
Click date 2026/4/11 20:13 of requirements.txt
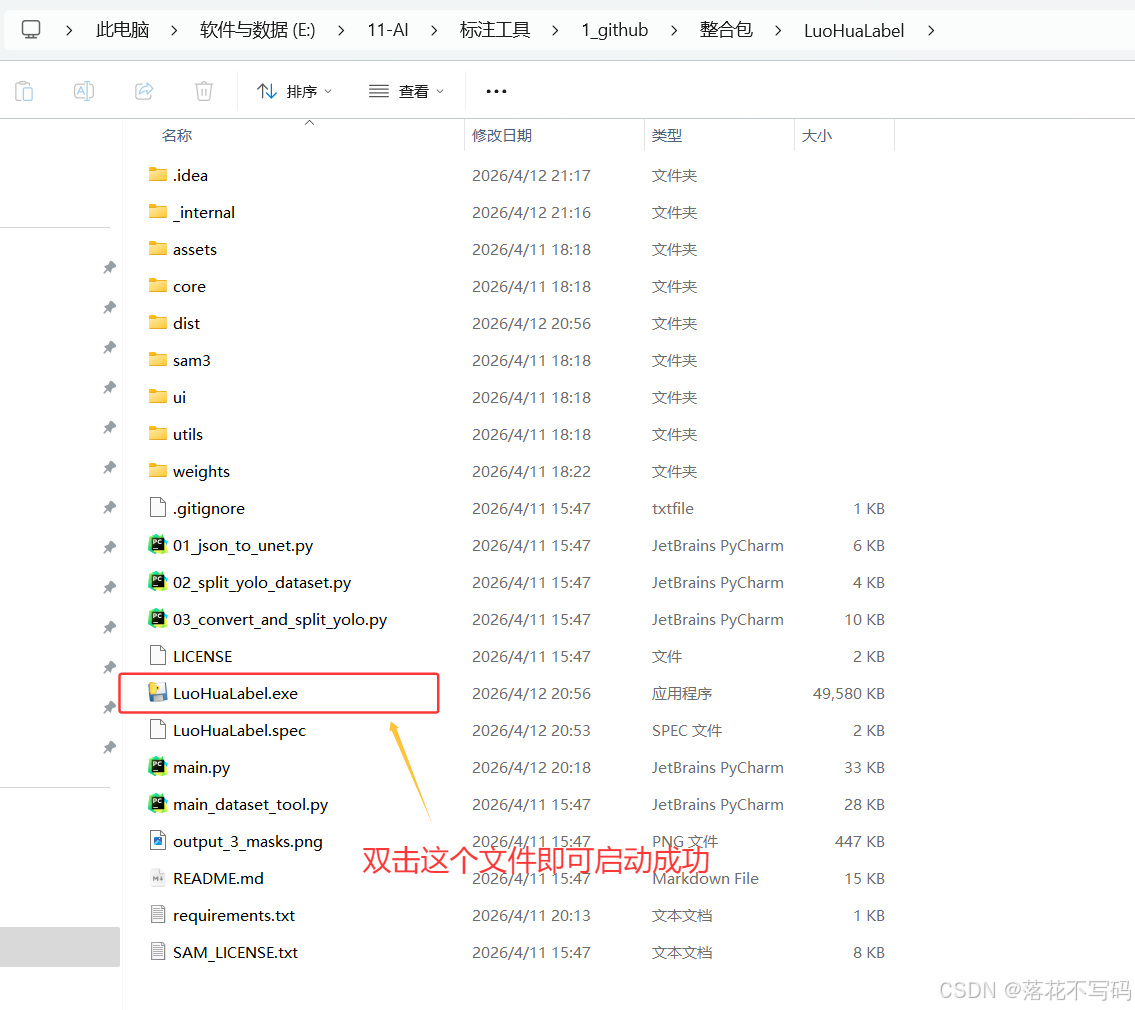coord(531,915)
